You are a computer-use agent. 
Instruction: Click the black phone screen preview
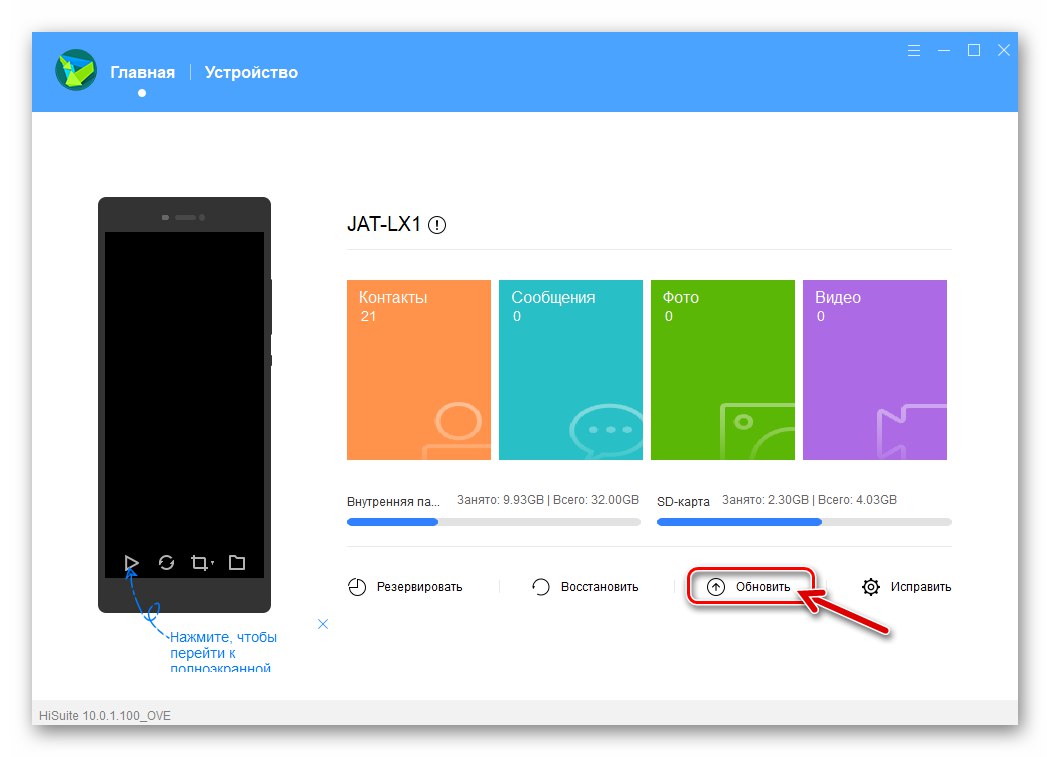point(184,404)
